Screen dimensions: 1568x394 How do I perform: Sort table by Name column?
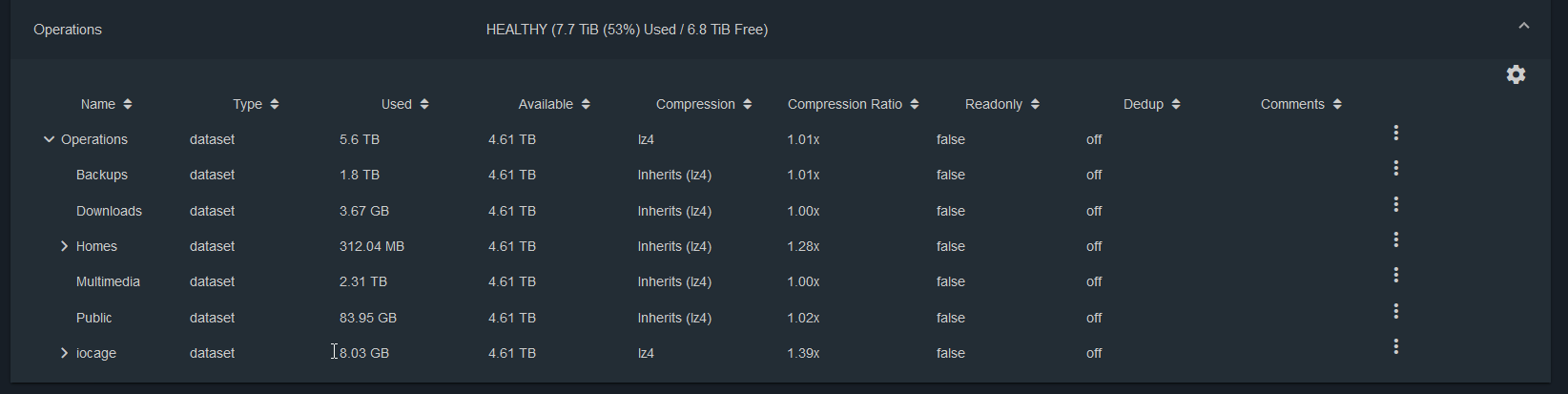click(106, 104)
